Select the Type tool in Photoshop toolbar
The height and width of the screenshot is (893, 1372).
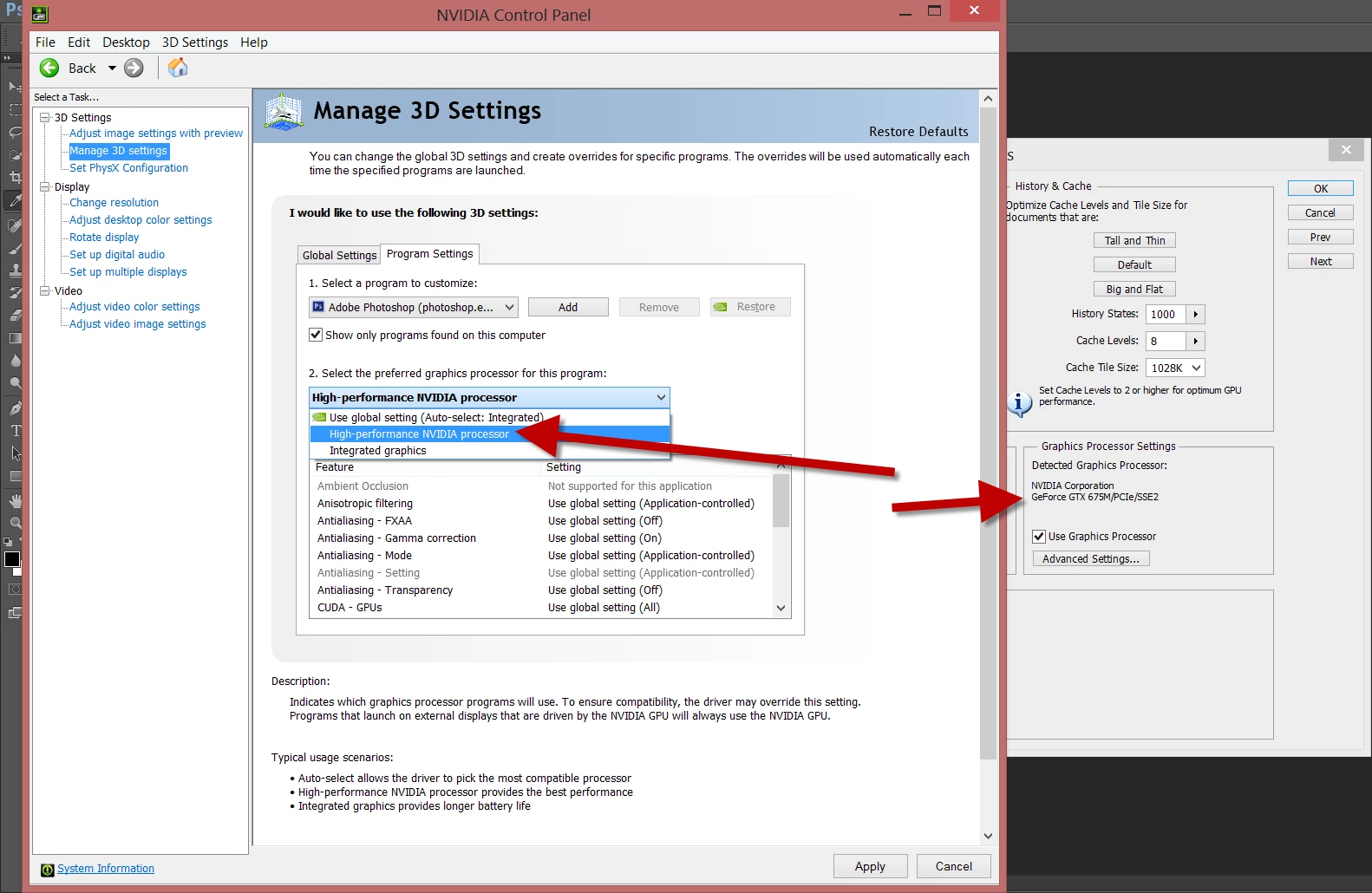[x=15, y=430]
